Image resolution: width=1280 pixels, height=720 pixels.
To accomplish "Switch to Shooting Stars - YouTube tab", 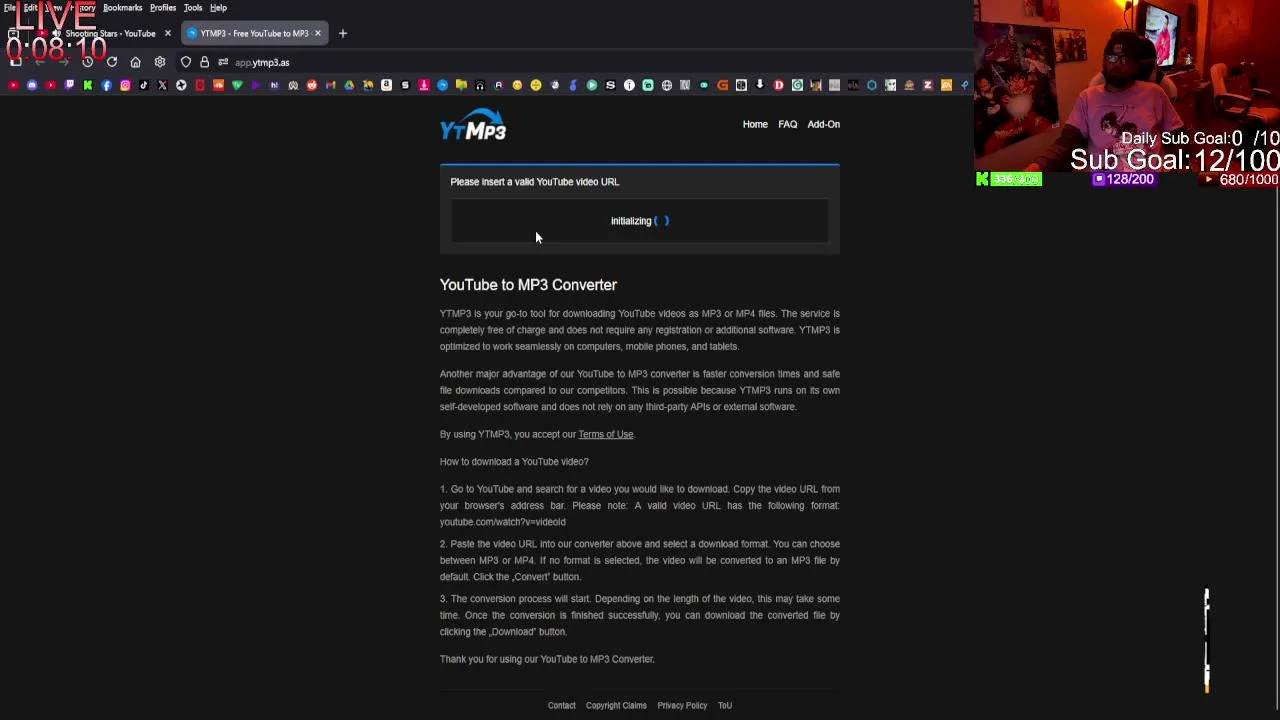I will click(105, 33).
